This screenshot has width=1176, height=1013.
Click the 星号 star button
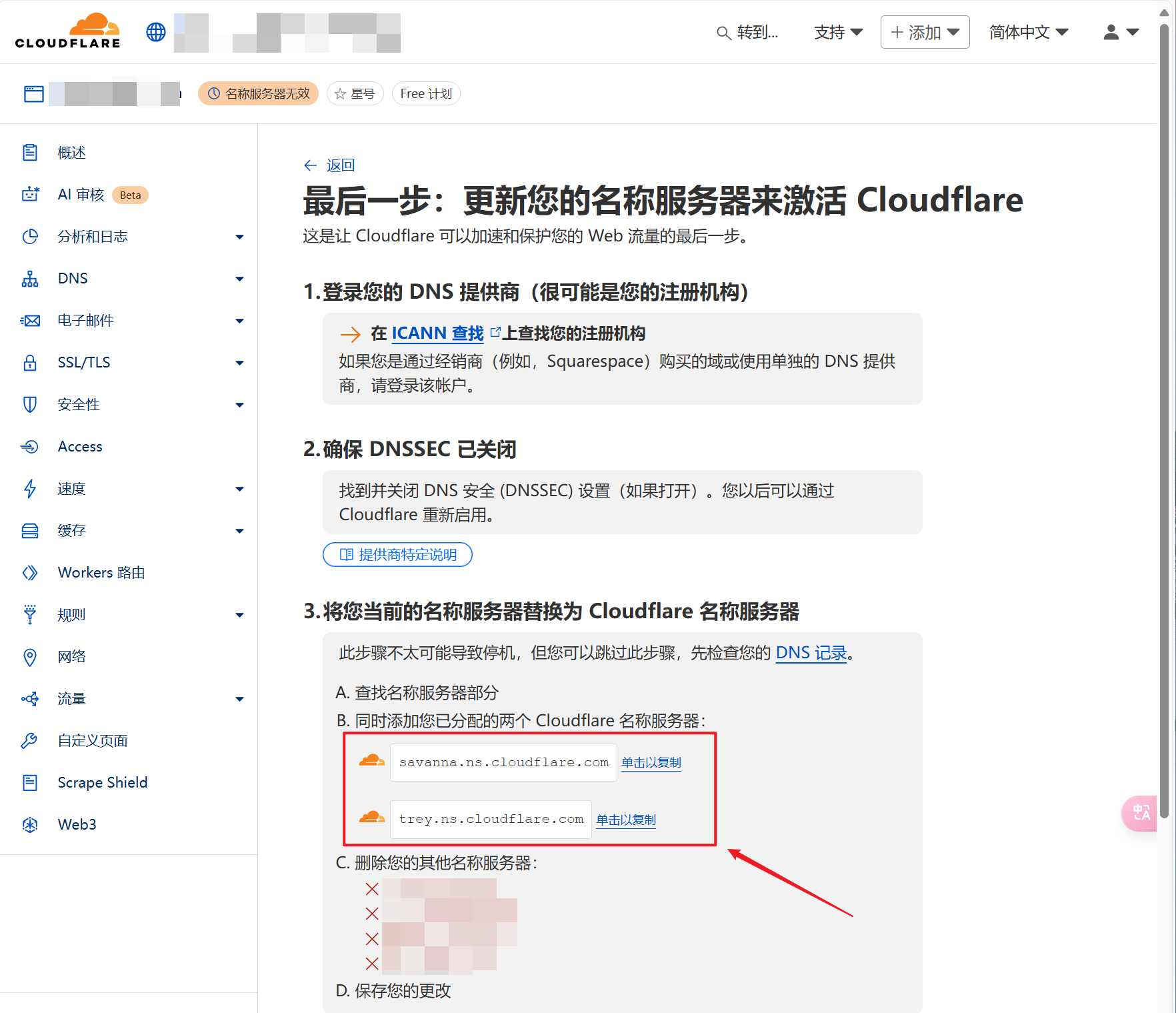tap(355, 94)
